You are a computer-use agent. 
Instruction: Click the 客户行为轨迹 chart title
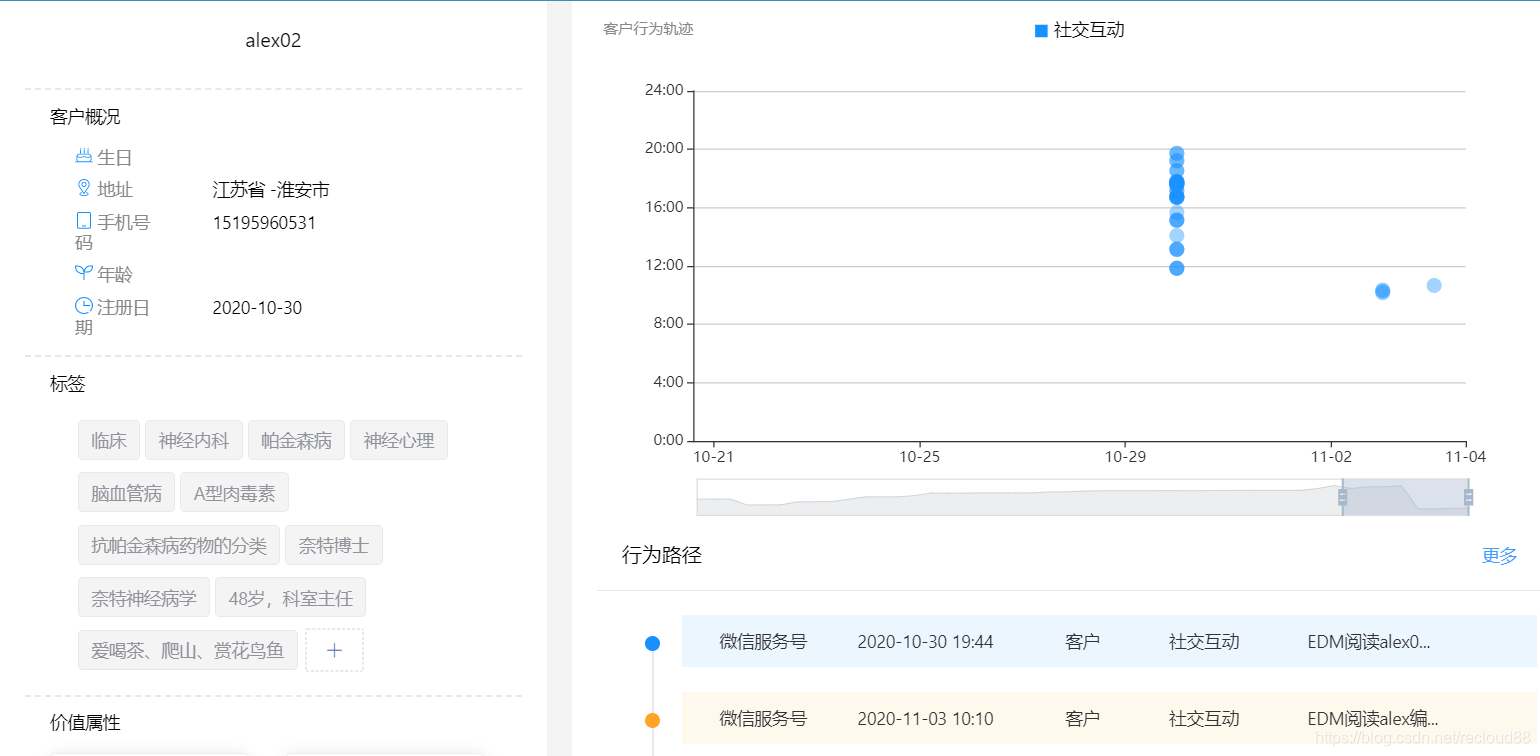pyautogui.click(x=648, y=29)
